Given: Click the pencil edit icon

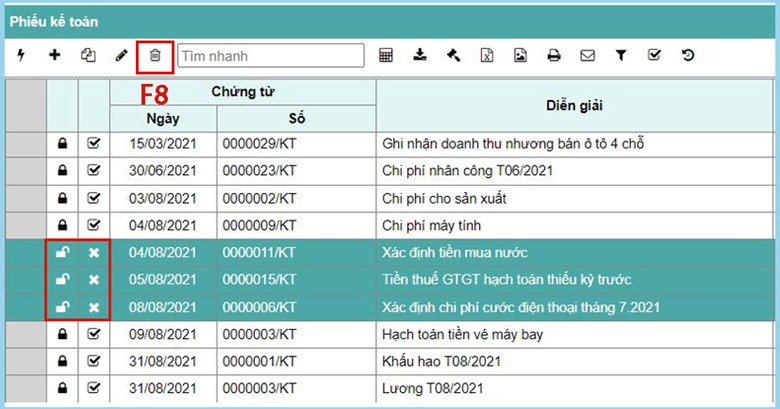Looking at the screenshot, I should [x=121, y=56].
